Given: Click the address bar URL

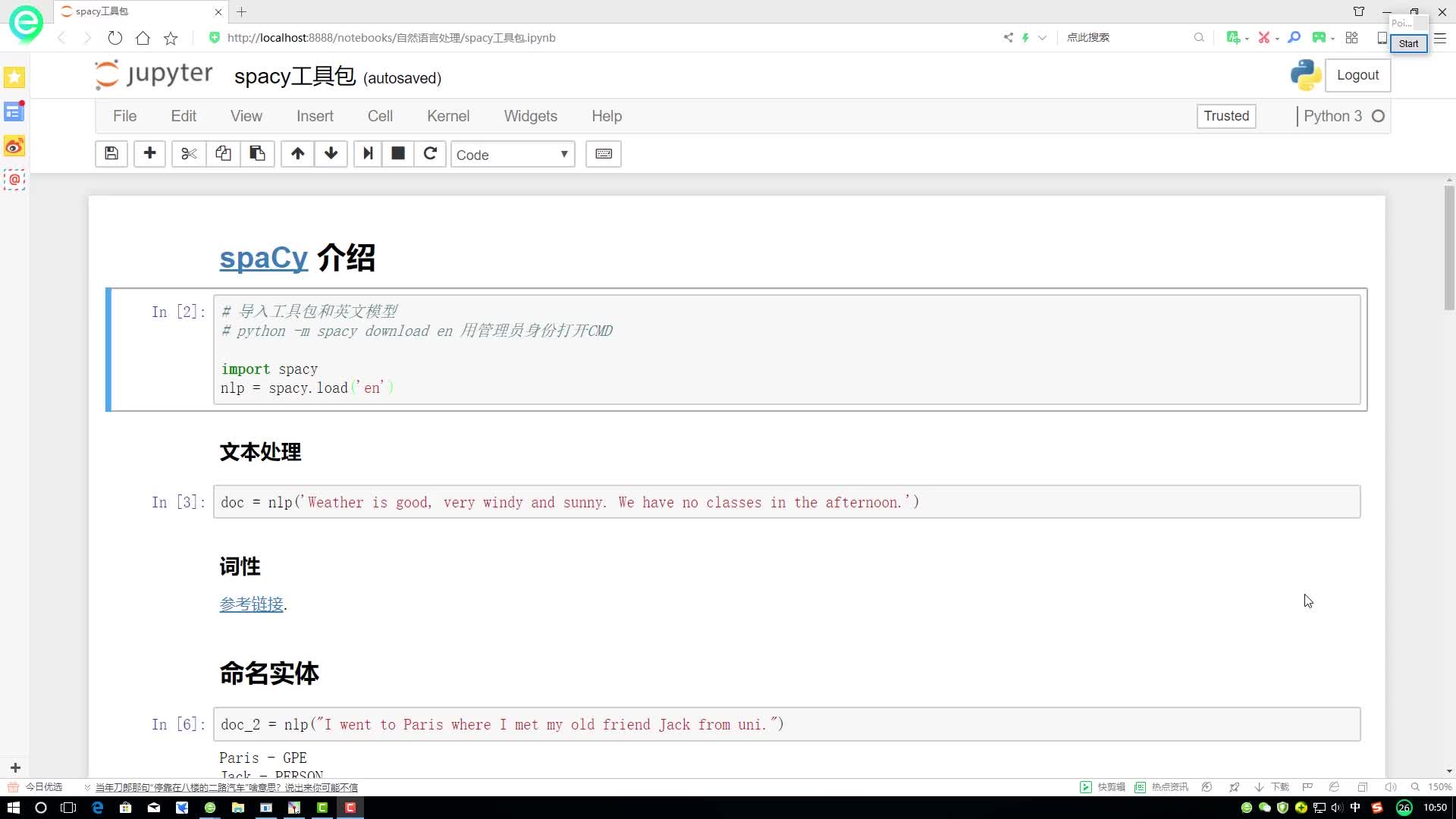Looking at the screenshot, I should [x=391, y=37].
